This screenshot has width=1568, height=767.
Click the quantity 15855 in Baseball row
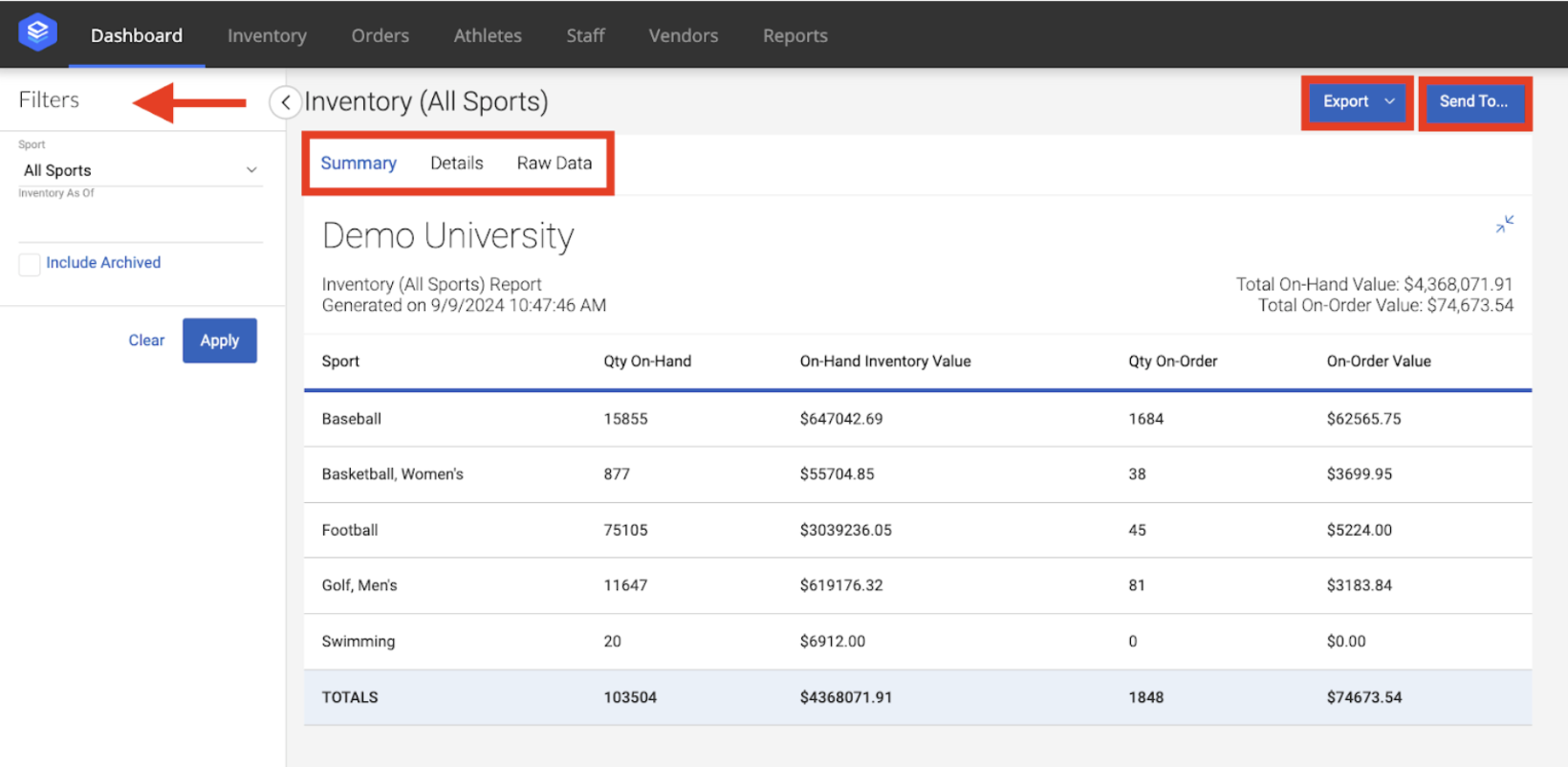(x=625, y=419)
